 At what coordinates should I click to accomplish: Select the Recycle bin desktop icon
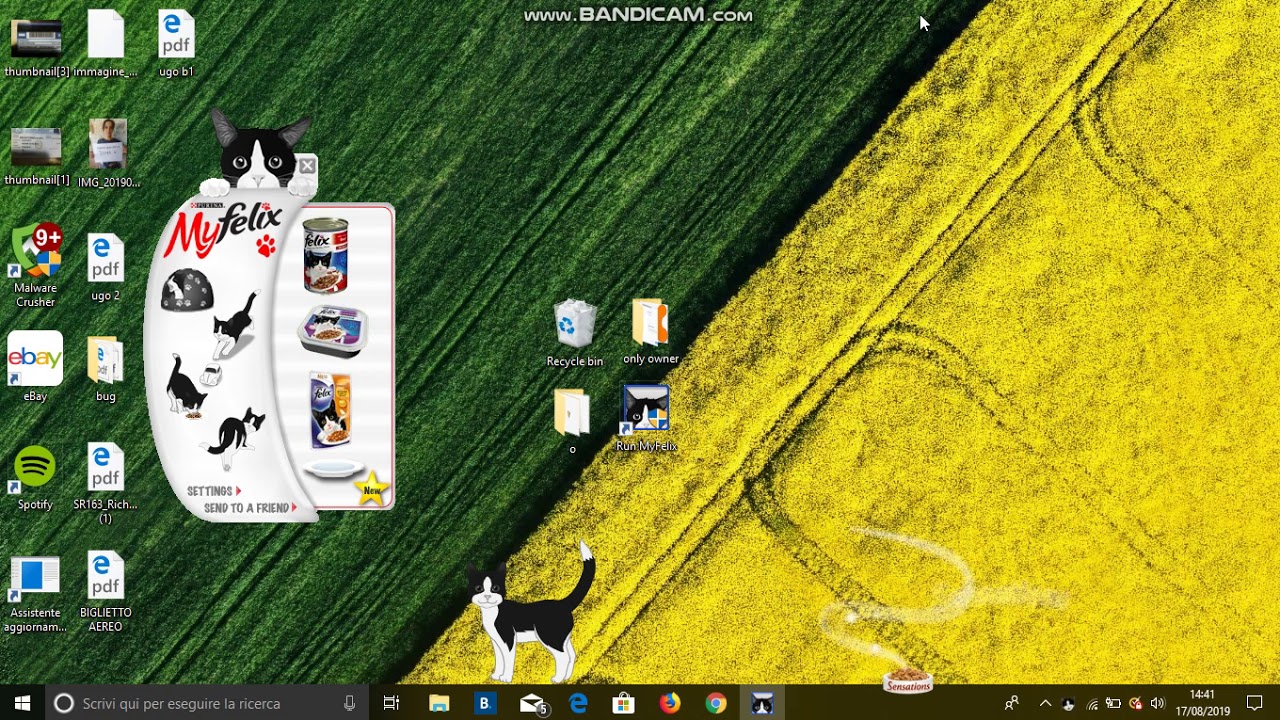coord(575,334)
